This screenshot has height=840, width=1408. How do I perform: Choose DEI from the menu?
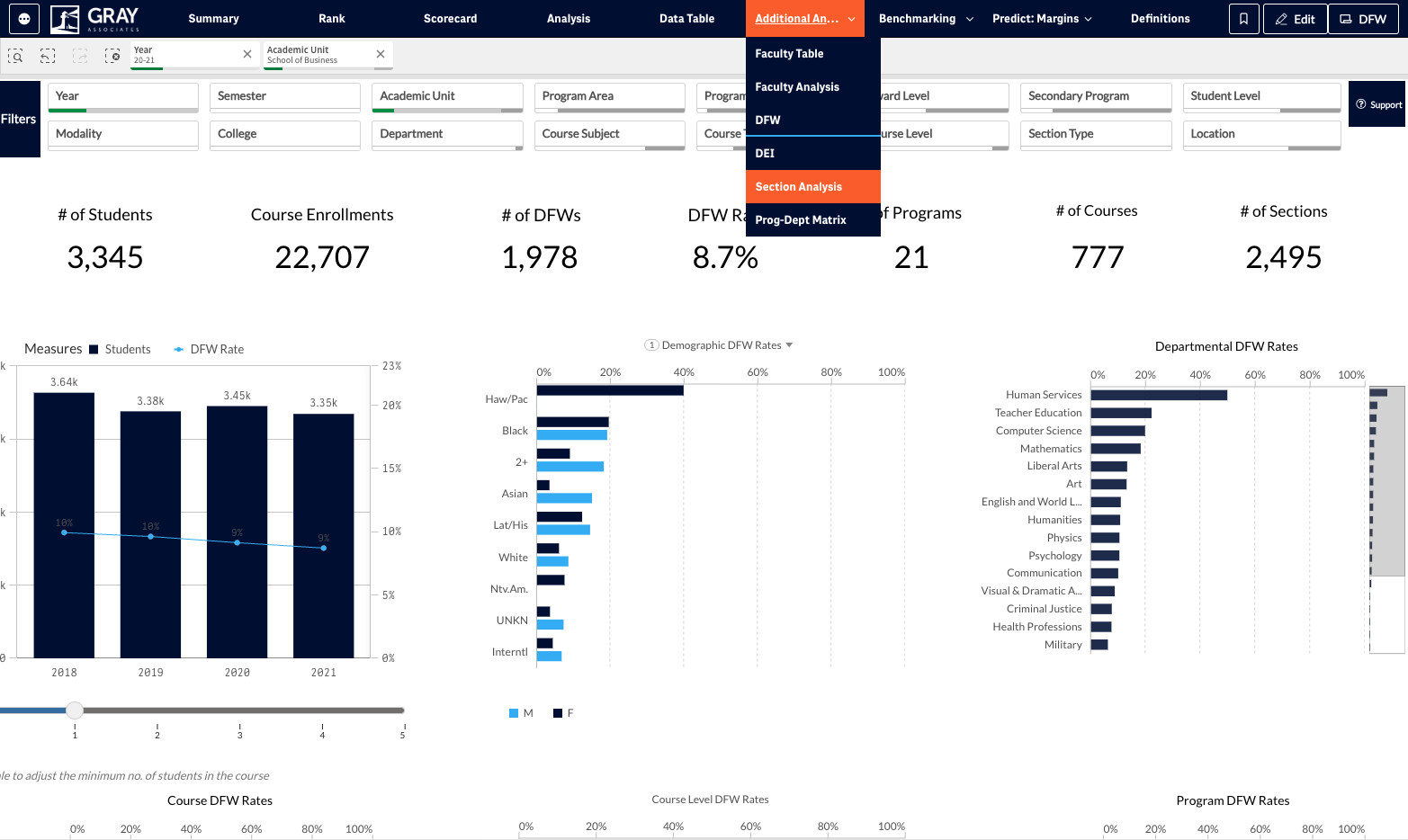click(813, 154)
